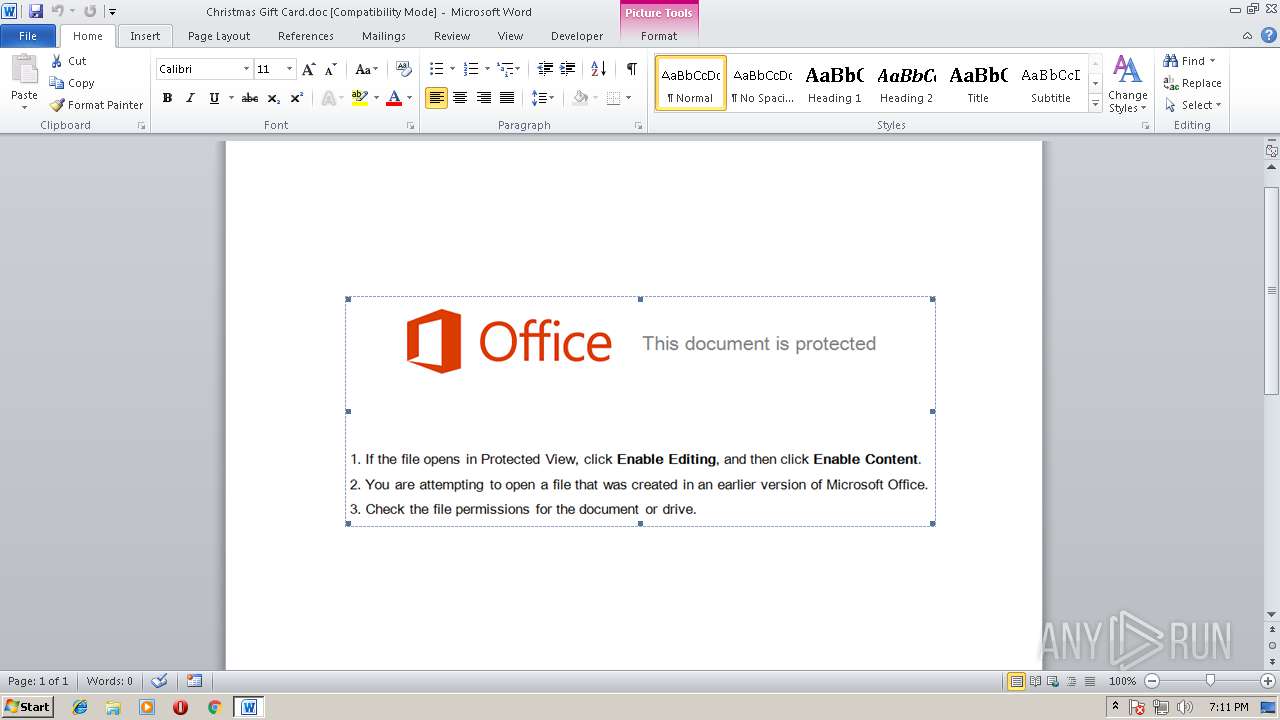Image resolution: width=1280 pixels, height=720 pixels.
Task: Click the Grow Font icon
Action: [309, 69]
